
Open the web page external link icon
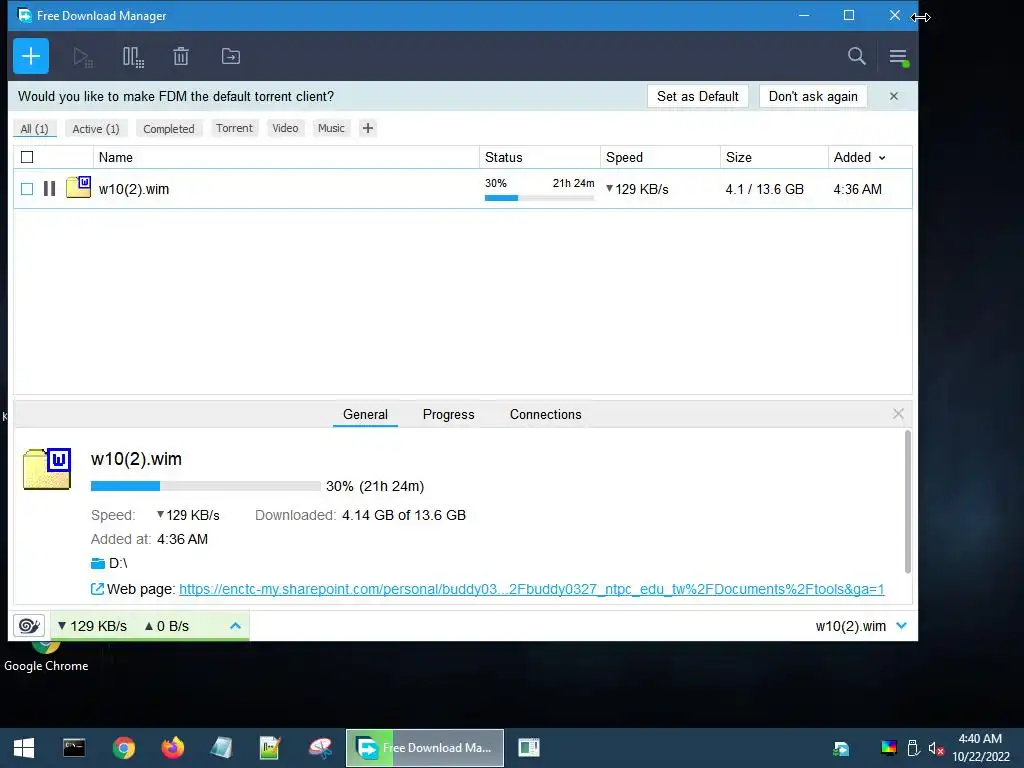(97, 589)
